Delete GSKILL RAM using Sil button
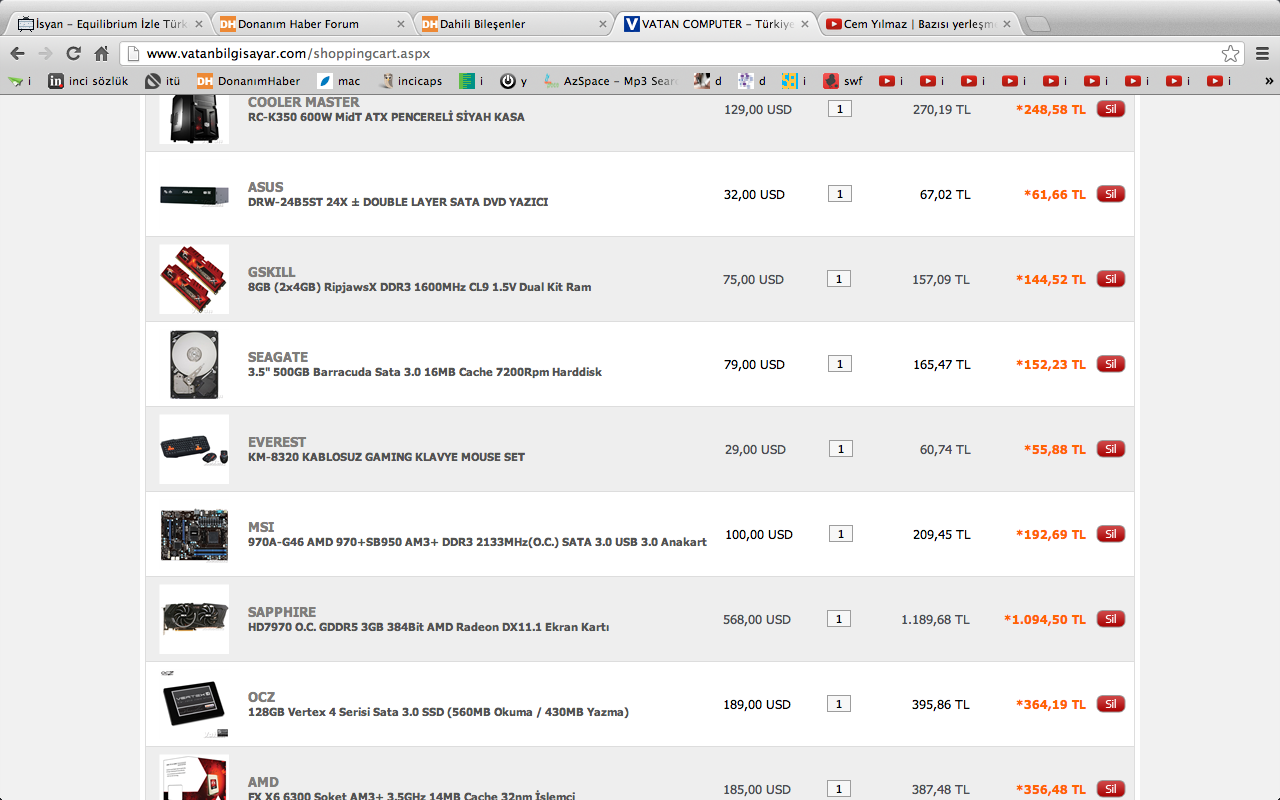 pos(1110,279)
